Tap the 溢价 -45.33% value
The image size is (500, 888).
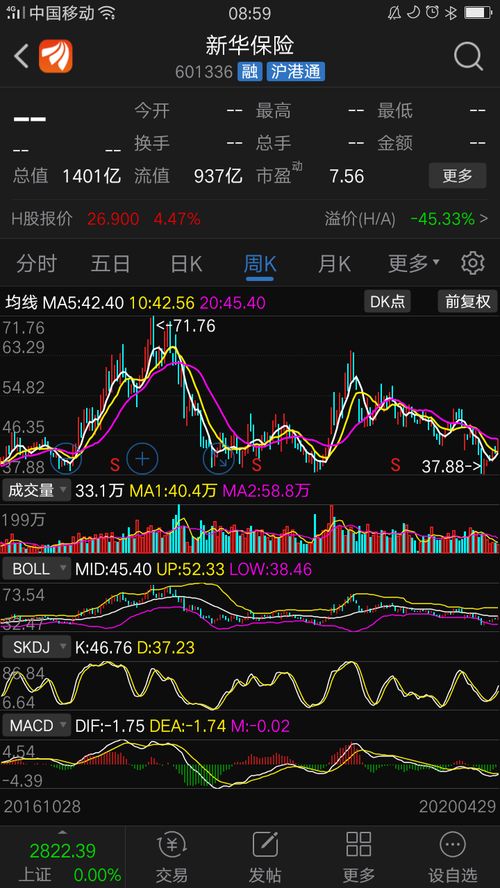443,219
